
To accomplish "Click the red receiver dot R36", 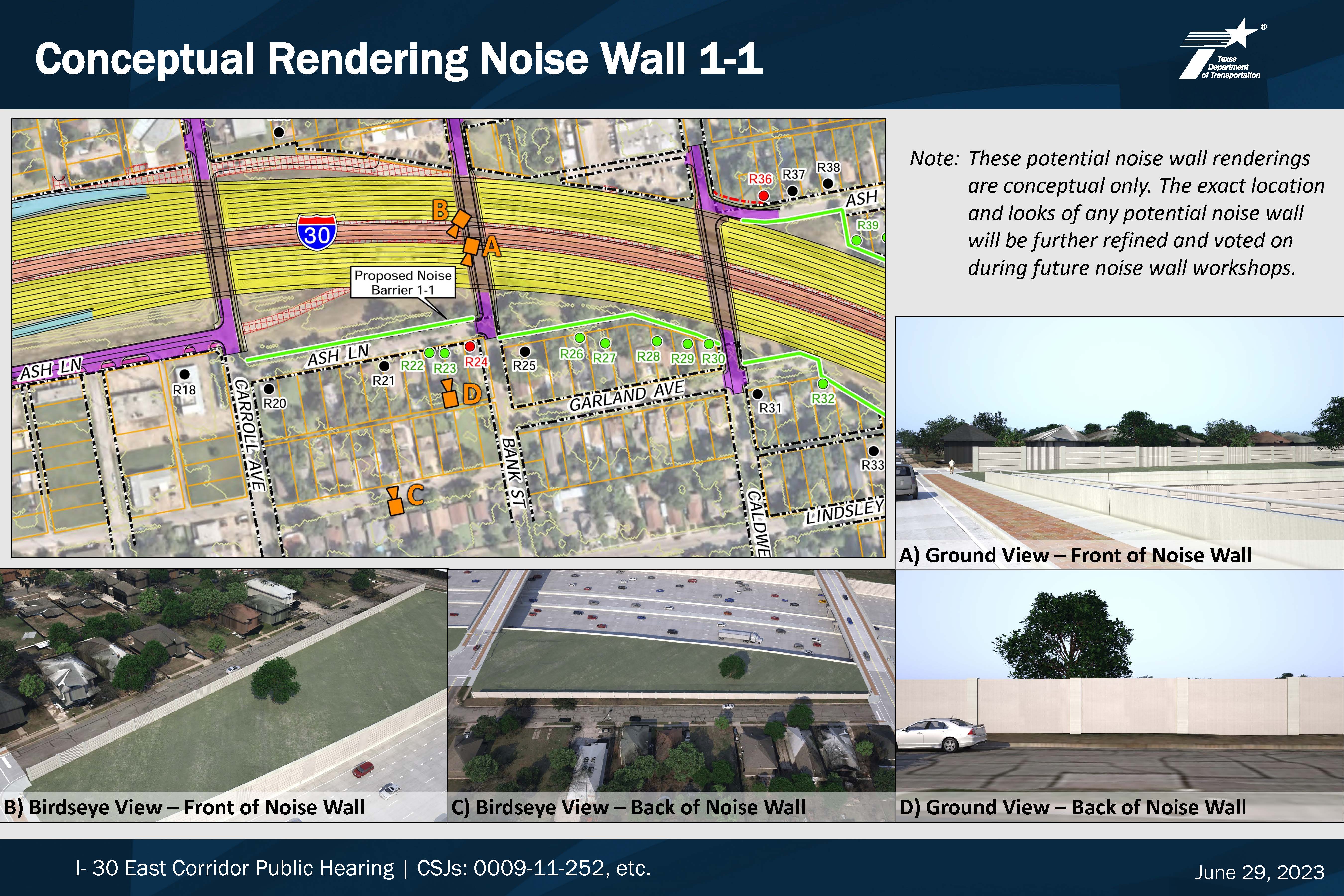I will pyautogui.click(x=763, y=196).
